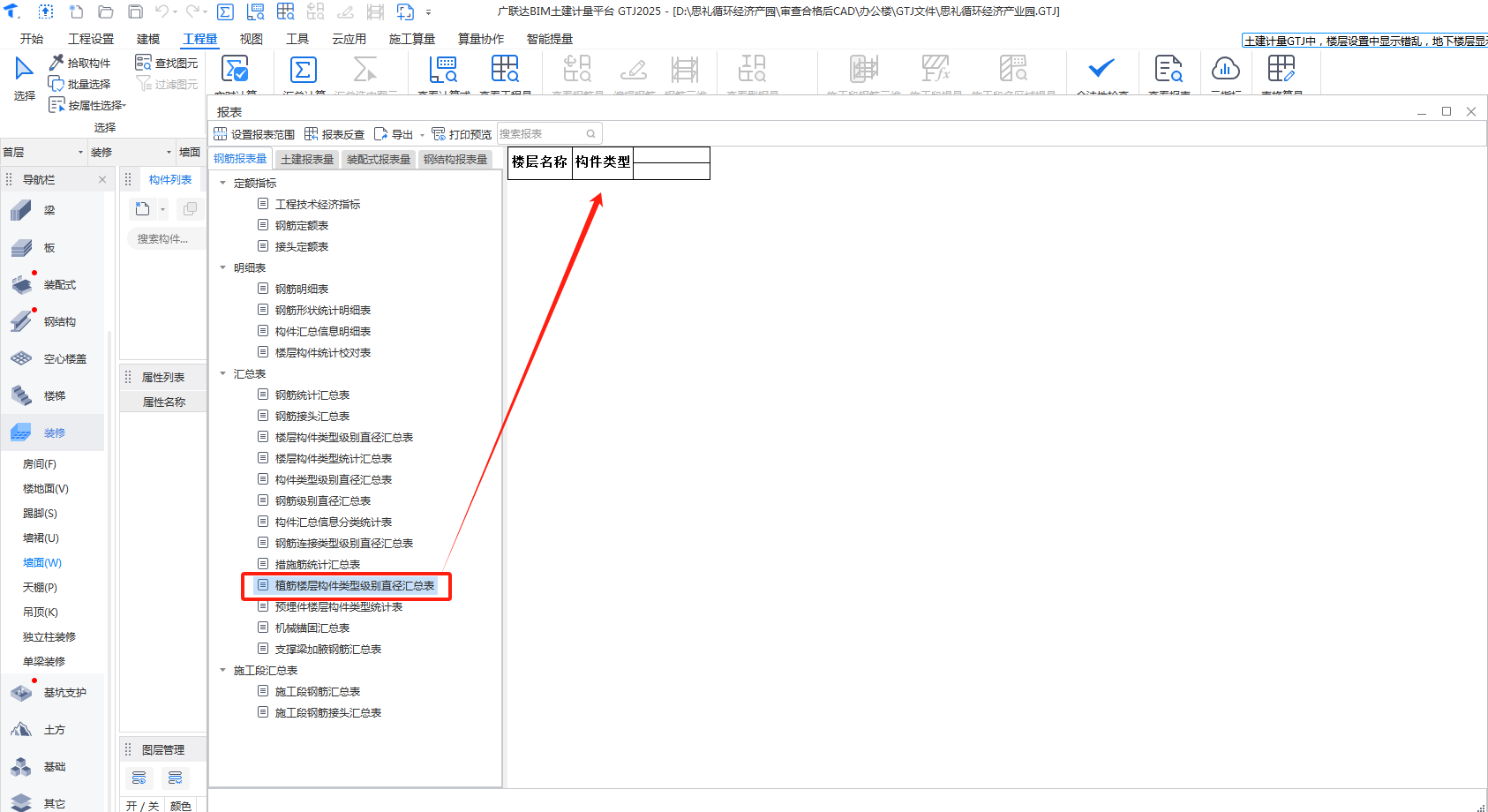Select 钢筋明细表 report

pos(302,289)
